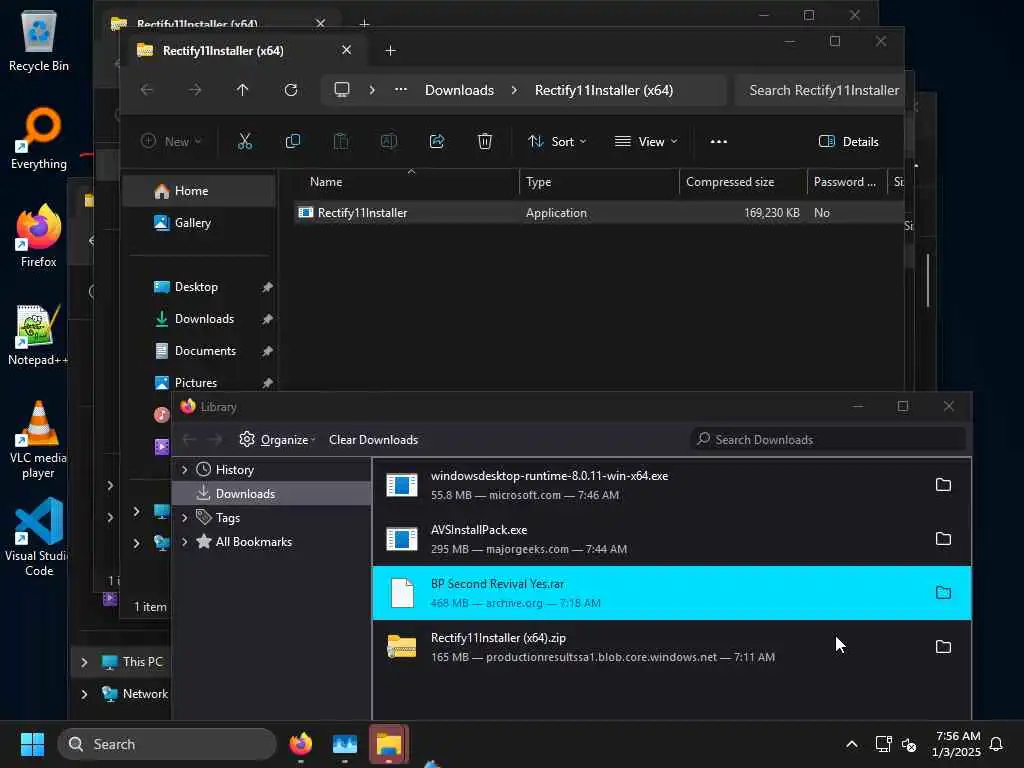
Task: Open containing folder for BP Second Revival Yes.rar
Action: tap(943, 592)
